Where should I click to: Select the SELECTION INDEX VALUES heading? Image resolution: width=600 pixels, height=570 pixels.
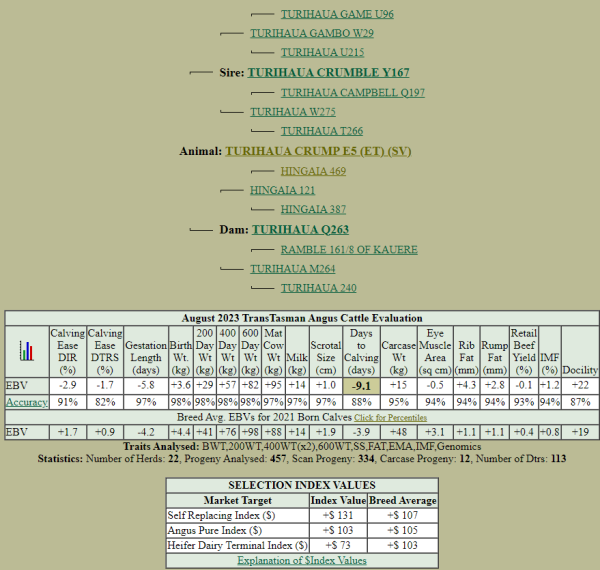point(302,485)
